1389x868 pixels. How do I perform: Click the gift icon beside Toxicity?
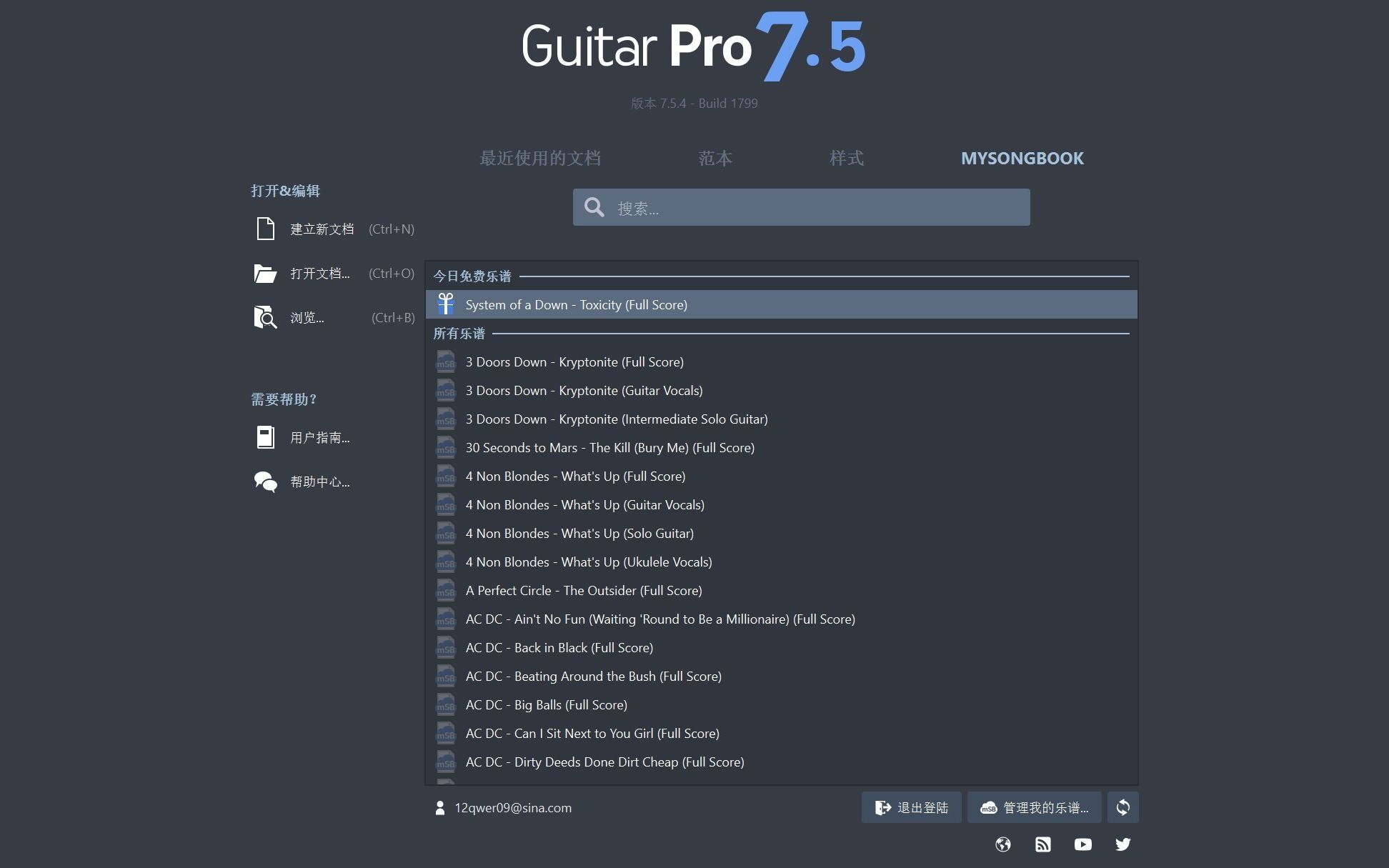coord(446,304)
